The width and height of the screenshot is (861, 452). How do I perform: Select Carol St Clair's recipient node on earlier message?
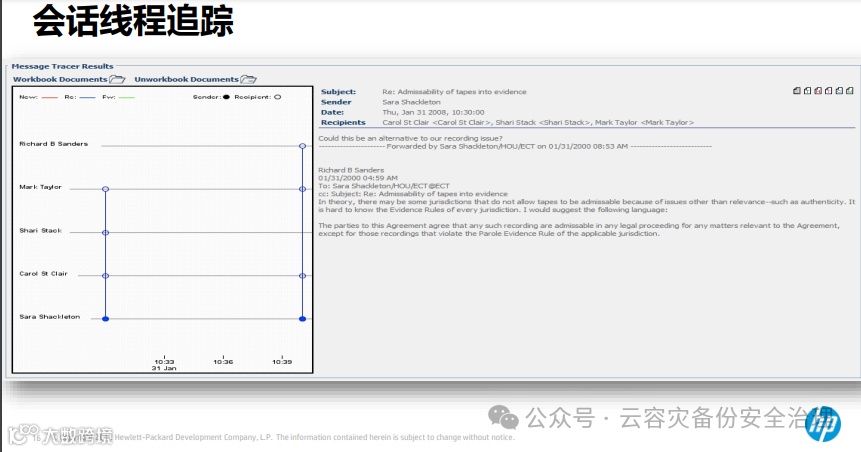click(x=105, y=276)
